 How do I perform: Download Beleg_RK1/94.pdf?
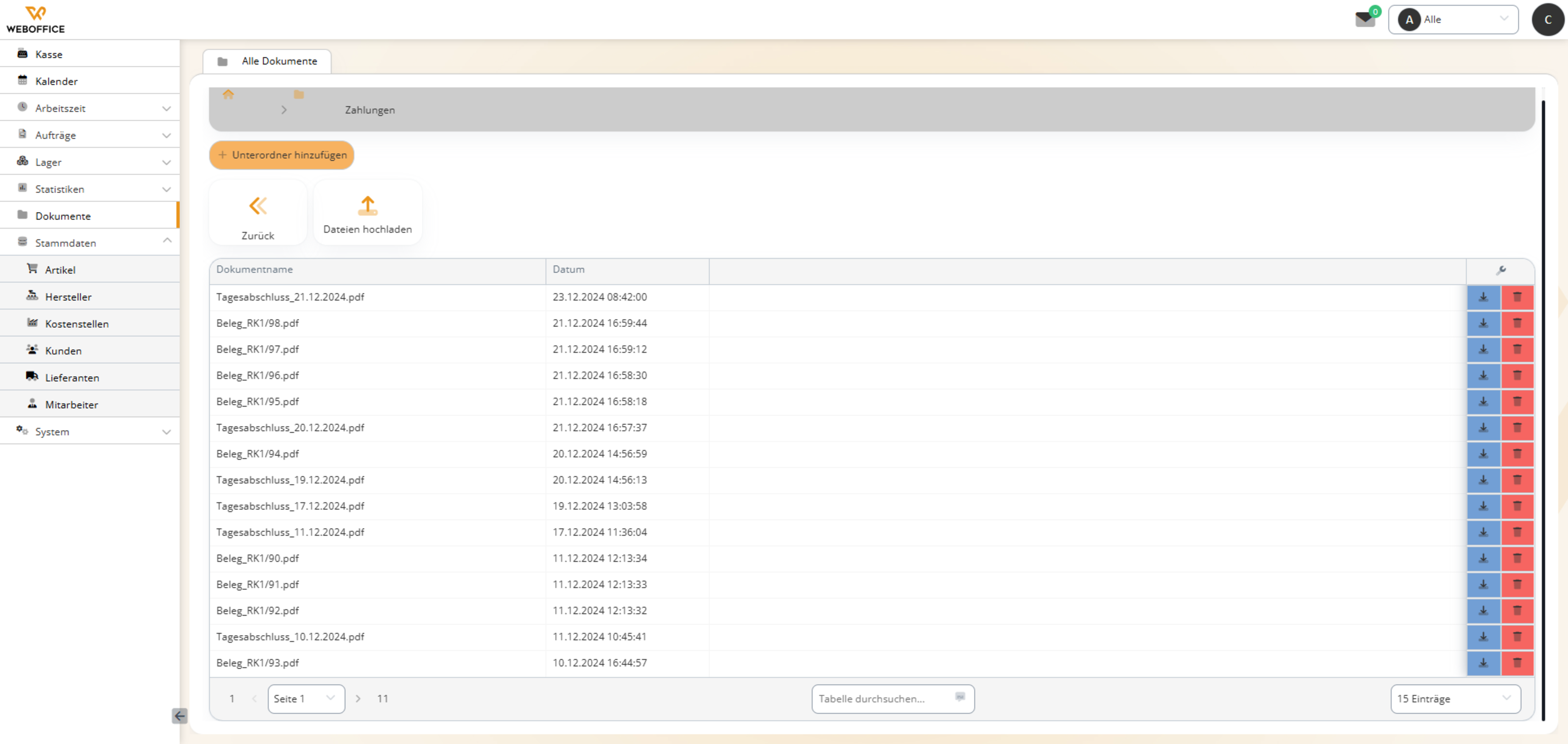point(1484,454)
